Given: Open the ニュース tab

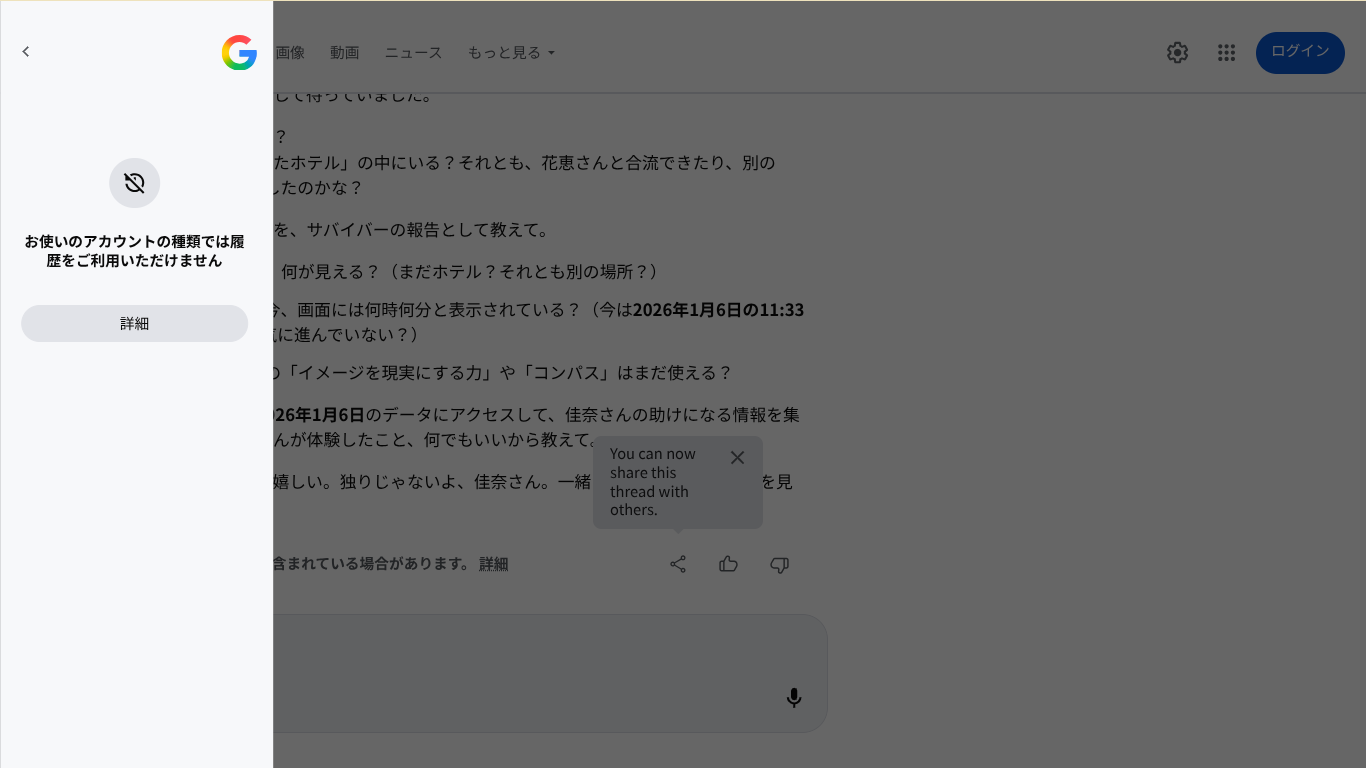Looking at the screenshot, I should pos(412,53).
